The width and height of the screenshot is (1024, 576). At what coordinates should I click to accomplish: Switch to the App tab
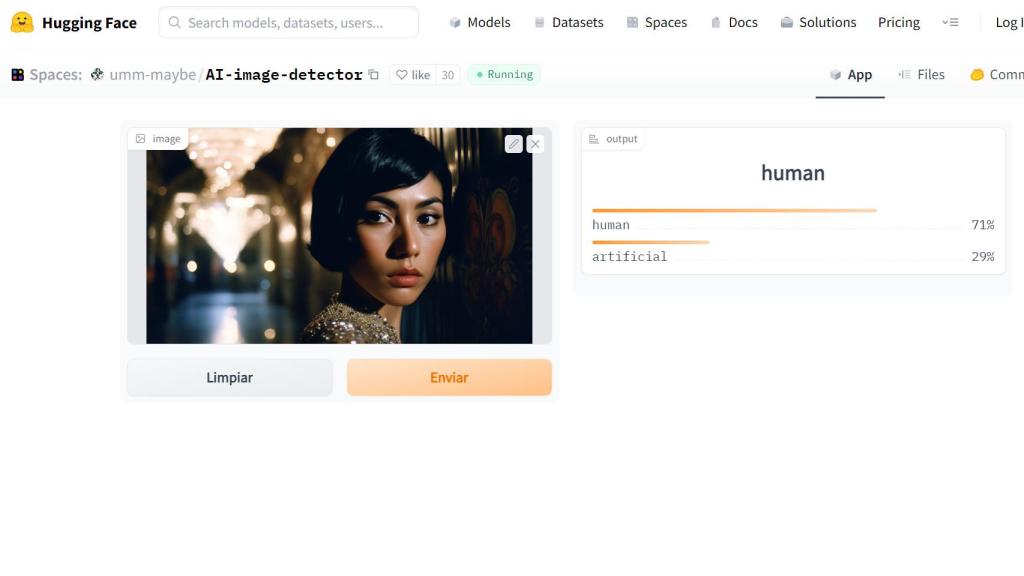coord(850,74)
